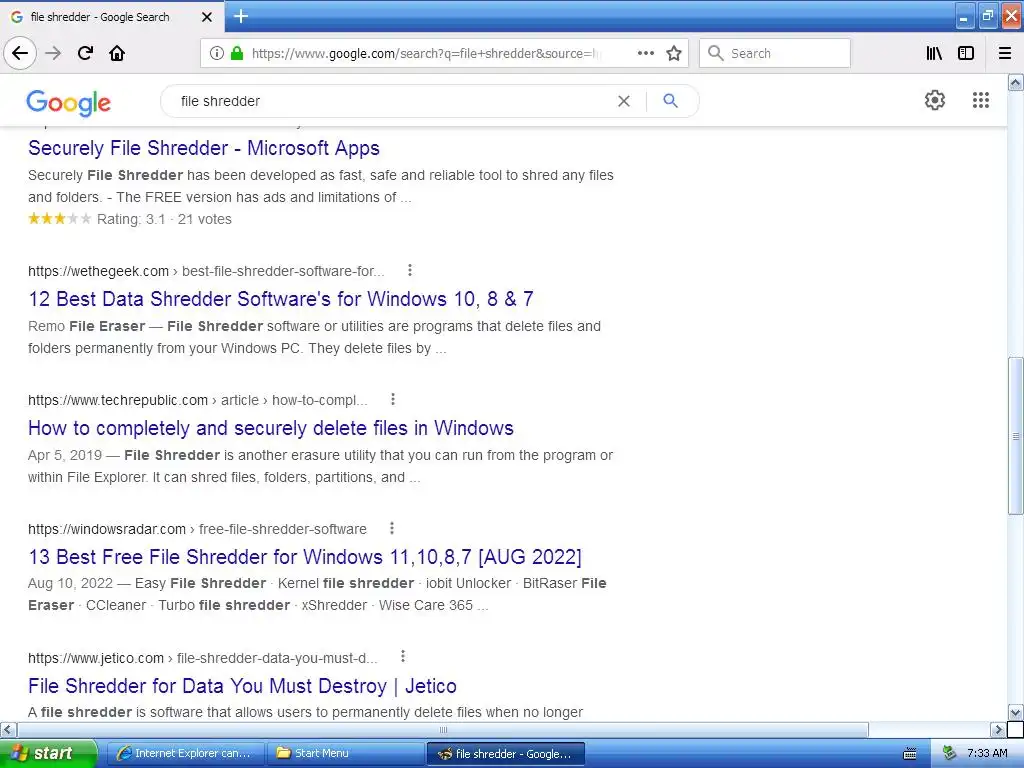Viewport: 1024px width, 768px height.
Task: Click the vertical scrollbar thumb
Action: coord(1015,436)
